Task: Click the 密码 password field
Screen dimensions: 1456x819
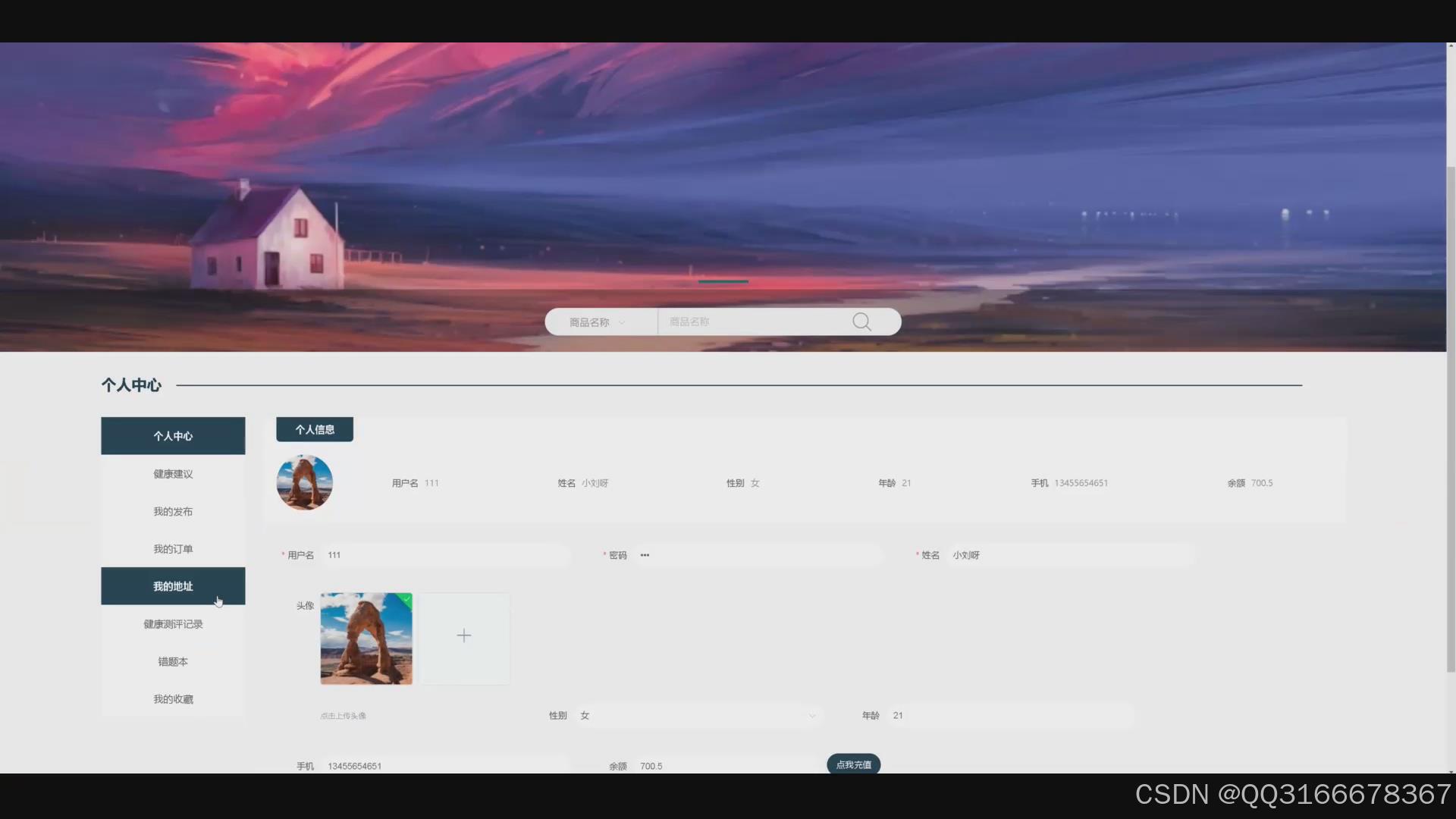Action: 758,556
